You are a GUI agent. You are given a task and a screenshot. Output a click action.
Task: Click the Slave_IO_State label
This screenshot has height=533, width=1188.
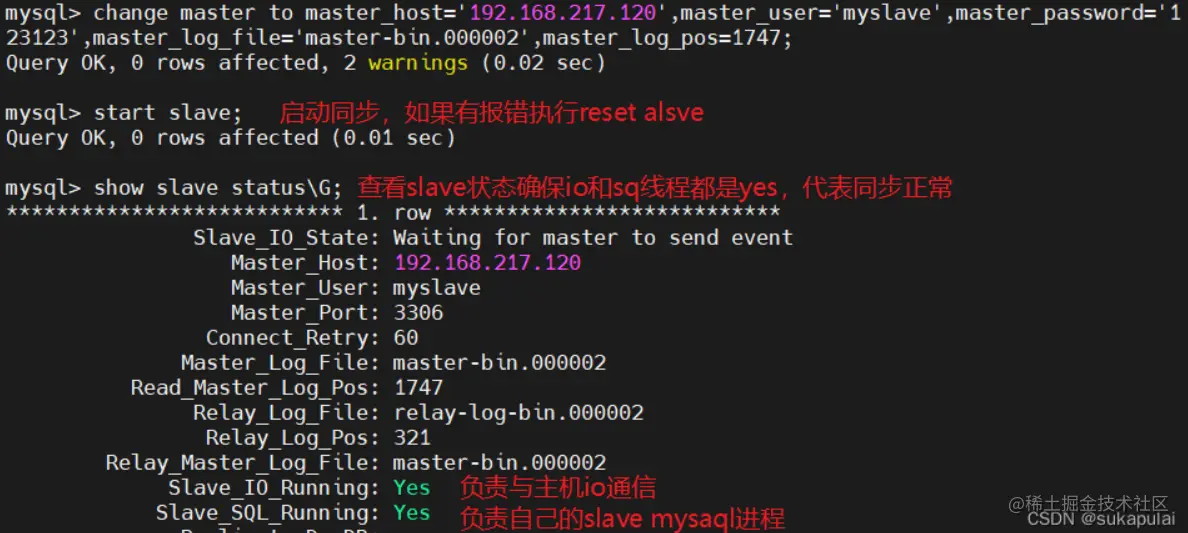coord(286,239)
